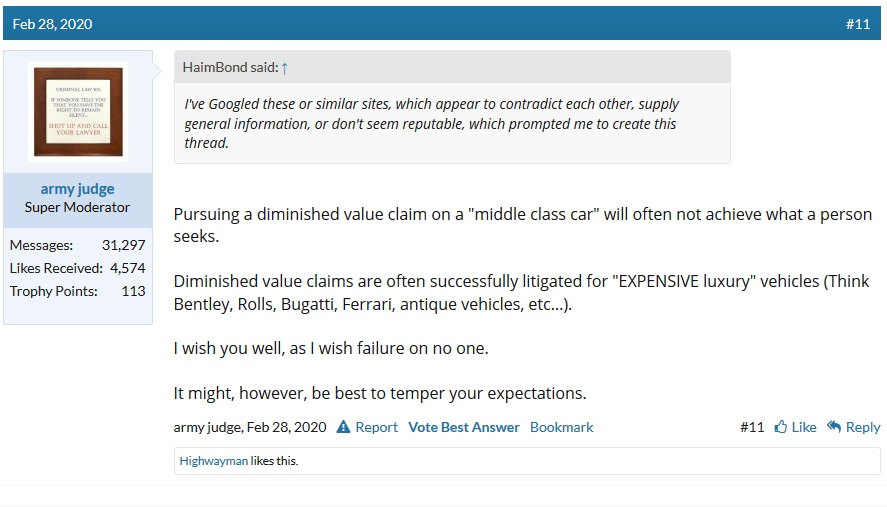Click the #11 post number beside Like

click(752, 427)
